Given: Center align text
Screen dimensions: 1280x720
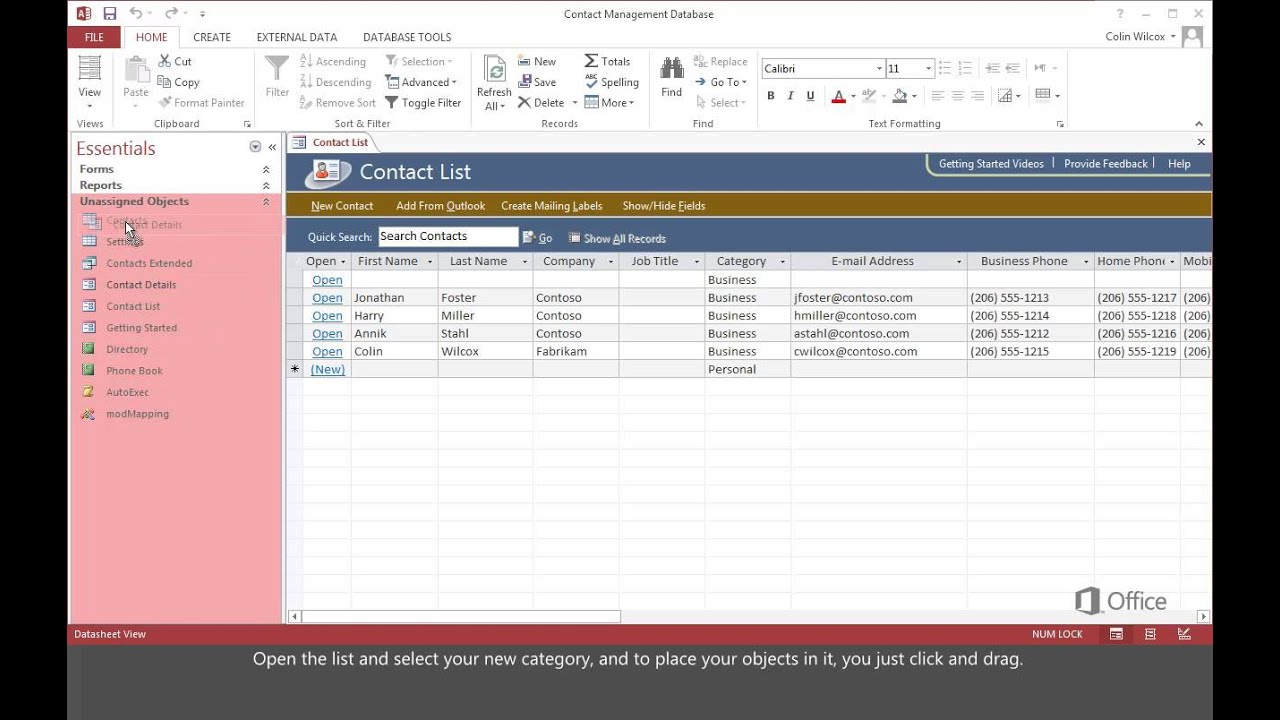Looking at the screenshot, I should point(957,96).
